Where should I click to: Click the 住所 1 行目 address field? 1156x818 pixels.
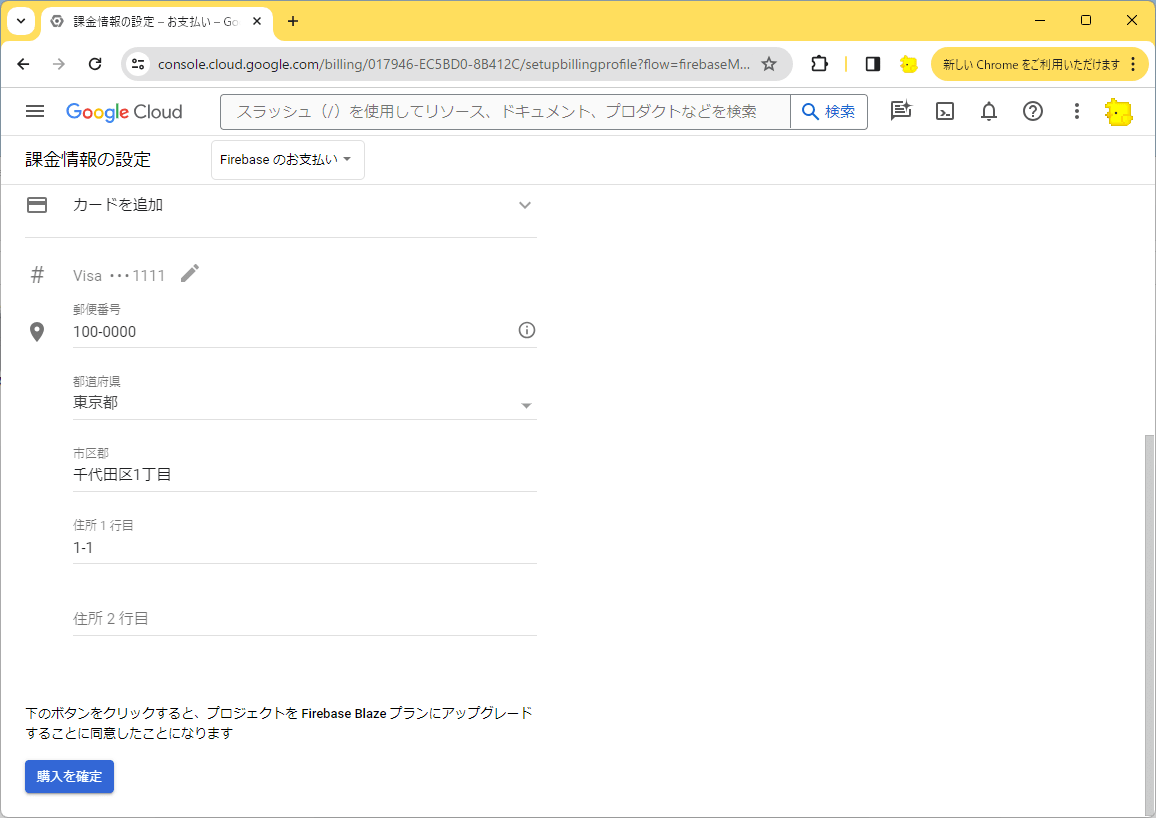304,547
